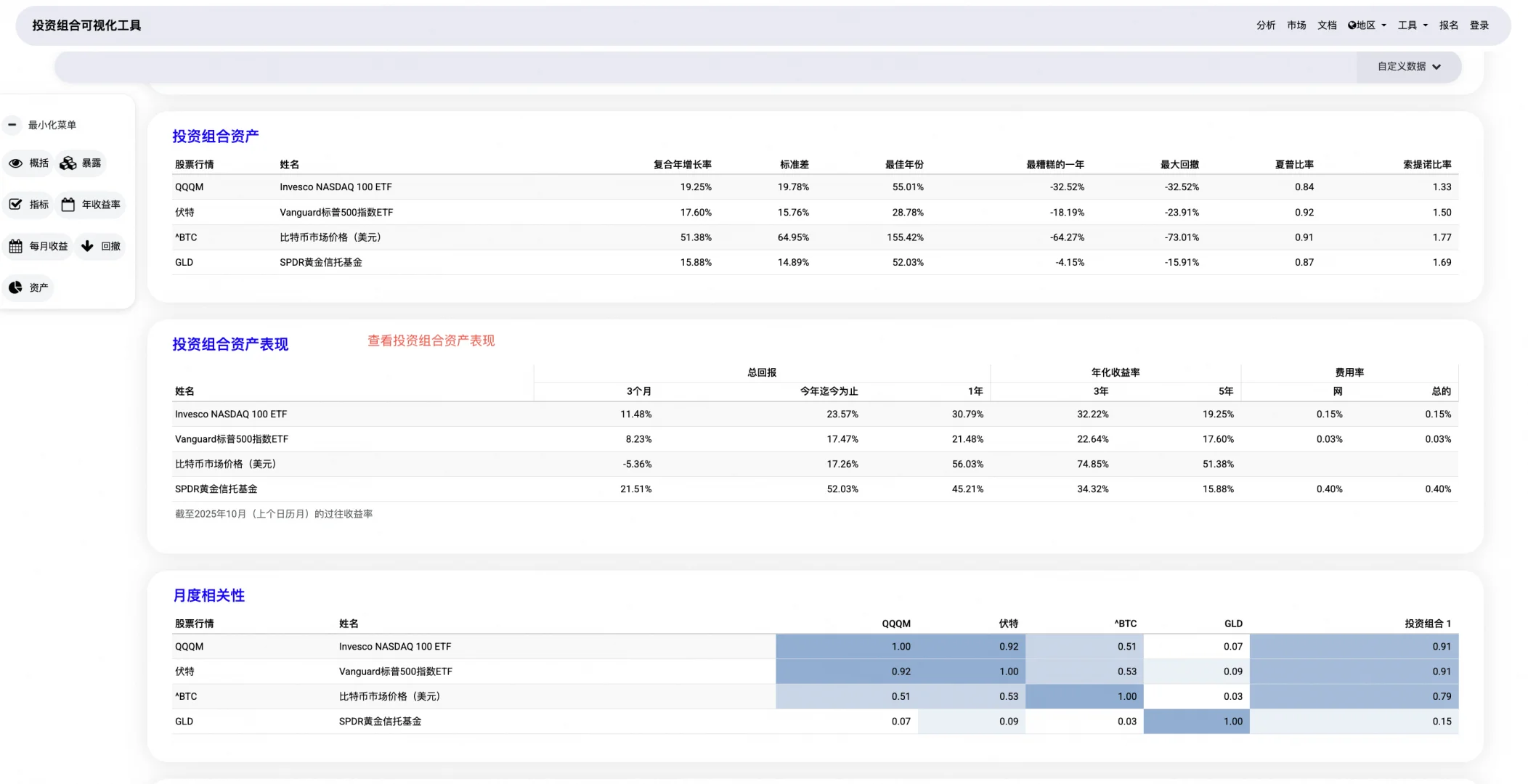Click the monthly calendar icon for 每月收益
The image size is (1528, 784).
[x=15, y=247]
